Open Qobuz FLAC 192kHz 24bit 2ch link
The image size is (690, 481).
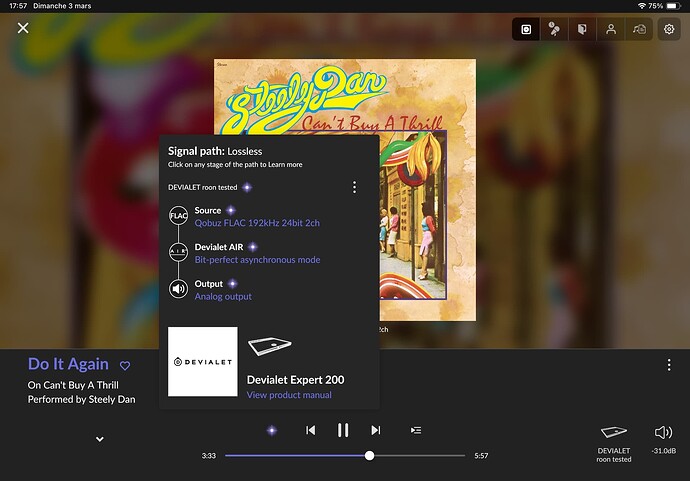point(257,223)
